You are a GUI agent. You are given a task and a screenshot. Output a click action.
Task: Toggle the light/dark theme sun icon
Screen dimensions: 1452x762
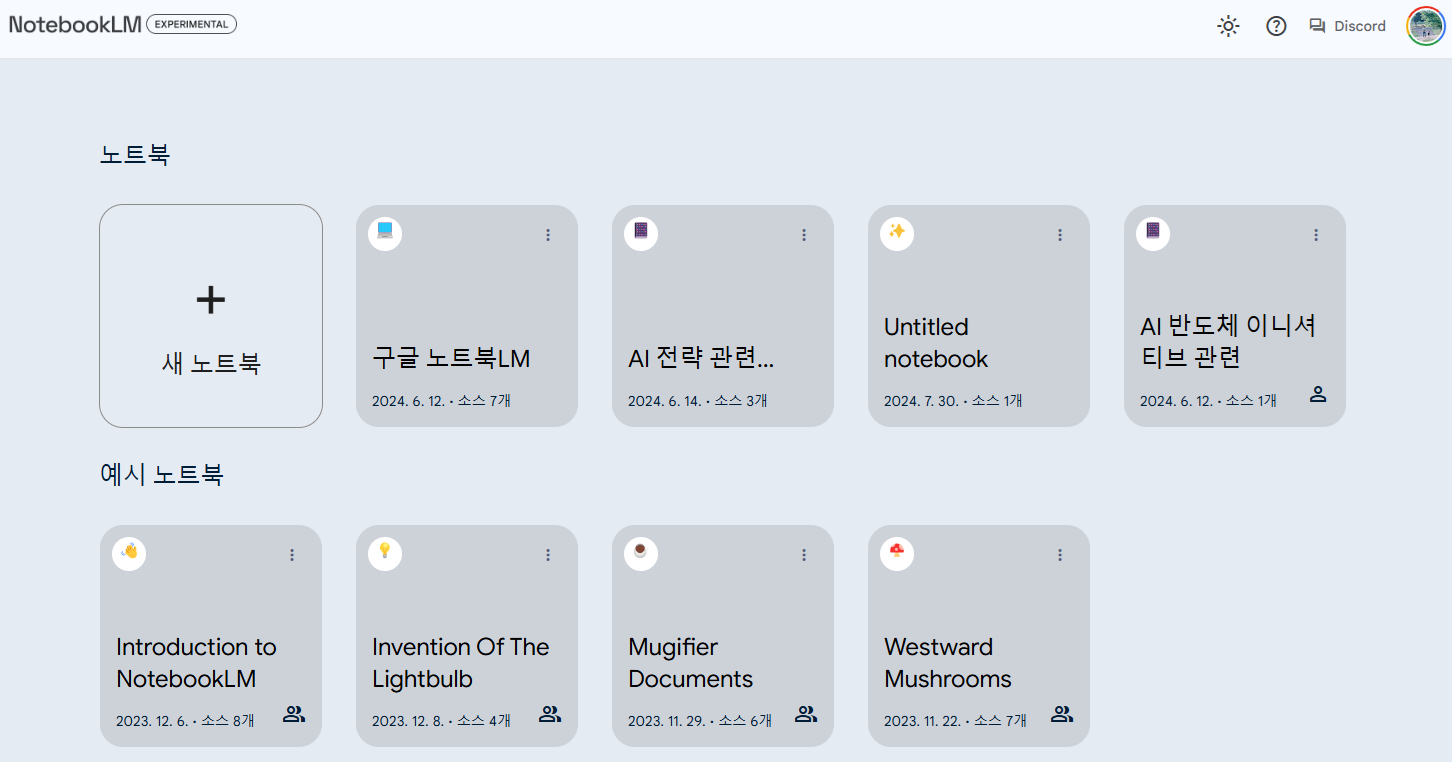(1228, 27)
